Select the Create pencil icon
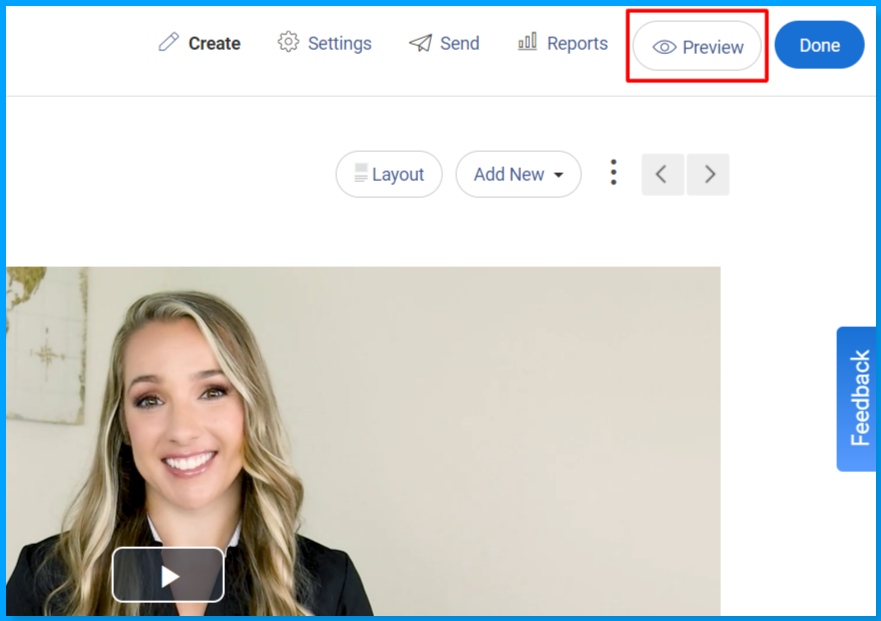 click(x=168, y=43)
